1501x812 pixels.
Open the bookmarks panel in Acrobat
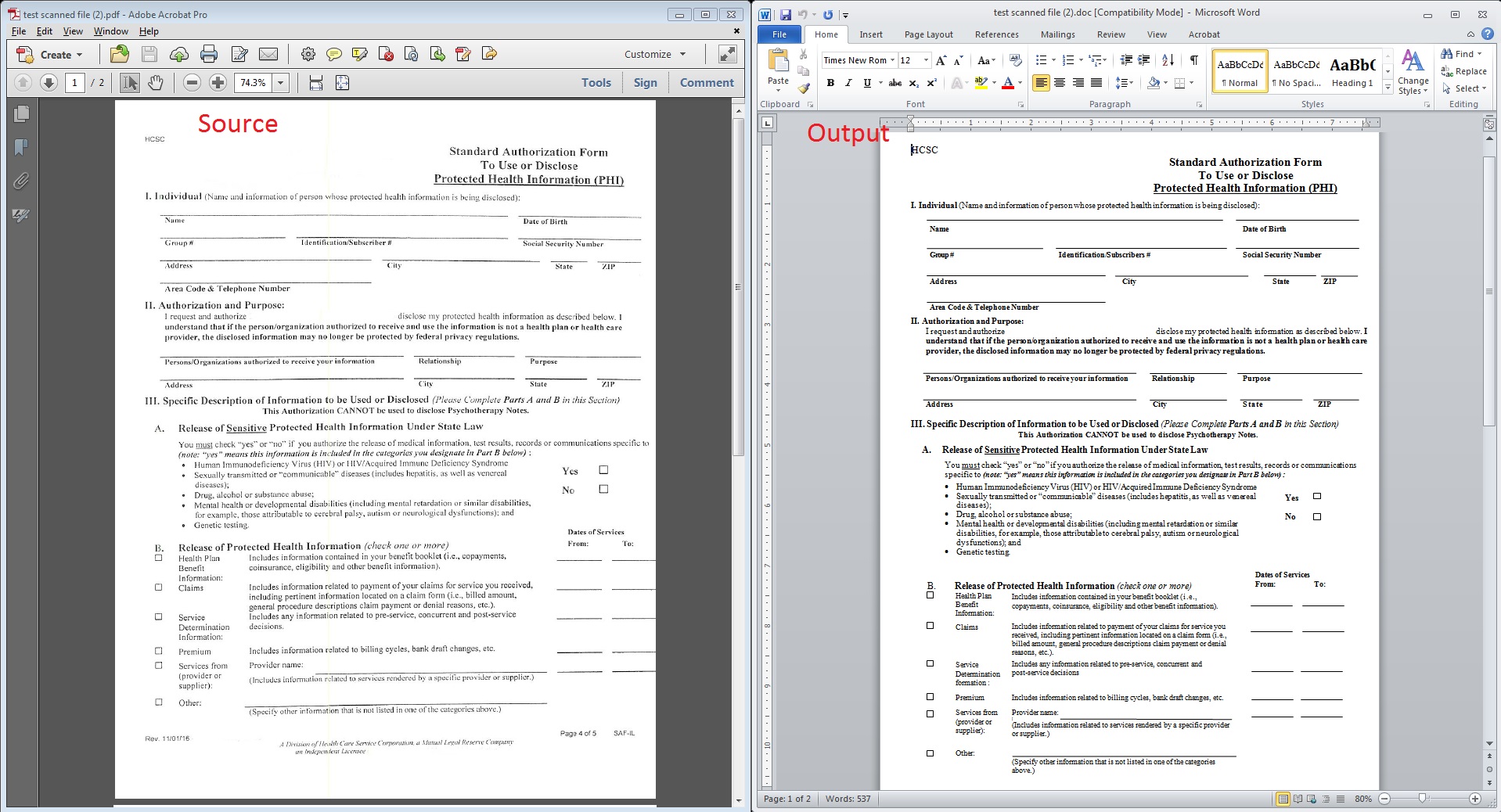(x=22, y=148)
